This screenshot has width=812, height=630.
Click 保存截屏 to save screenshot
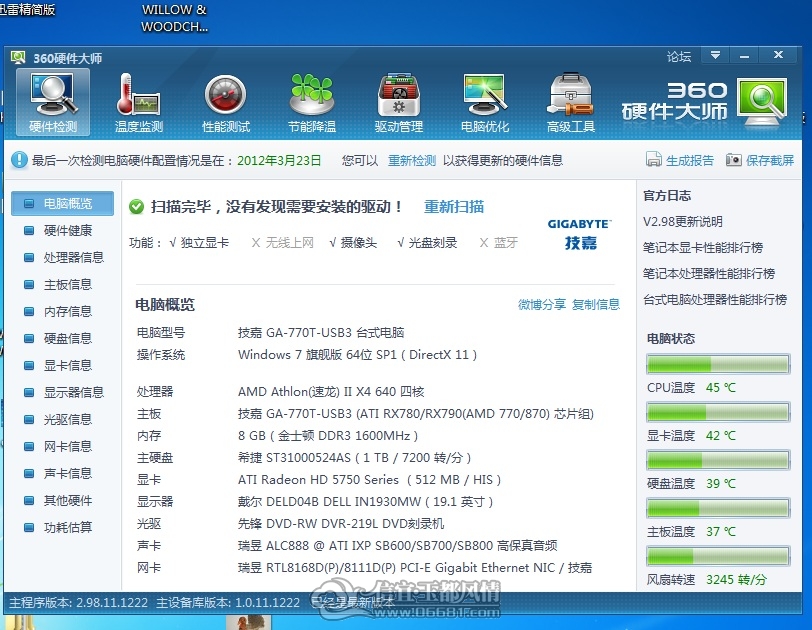point(770,160)
